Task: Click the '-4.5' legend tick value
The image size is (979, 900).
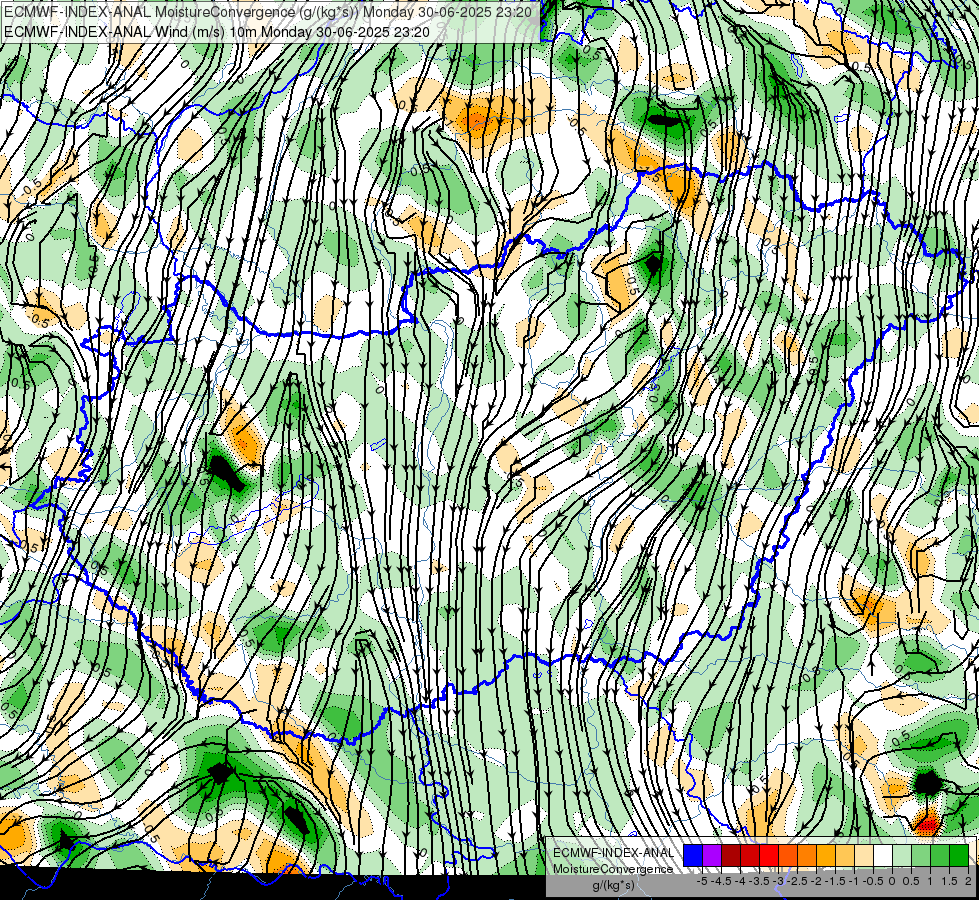Action: point(721,881)
